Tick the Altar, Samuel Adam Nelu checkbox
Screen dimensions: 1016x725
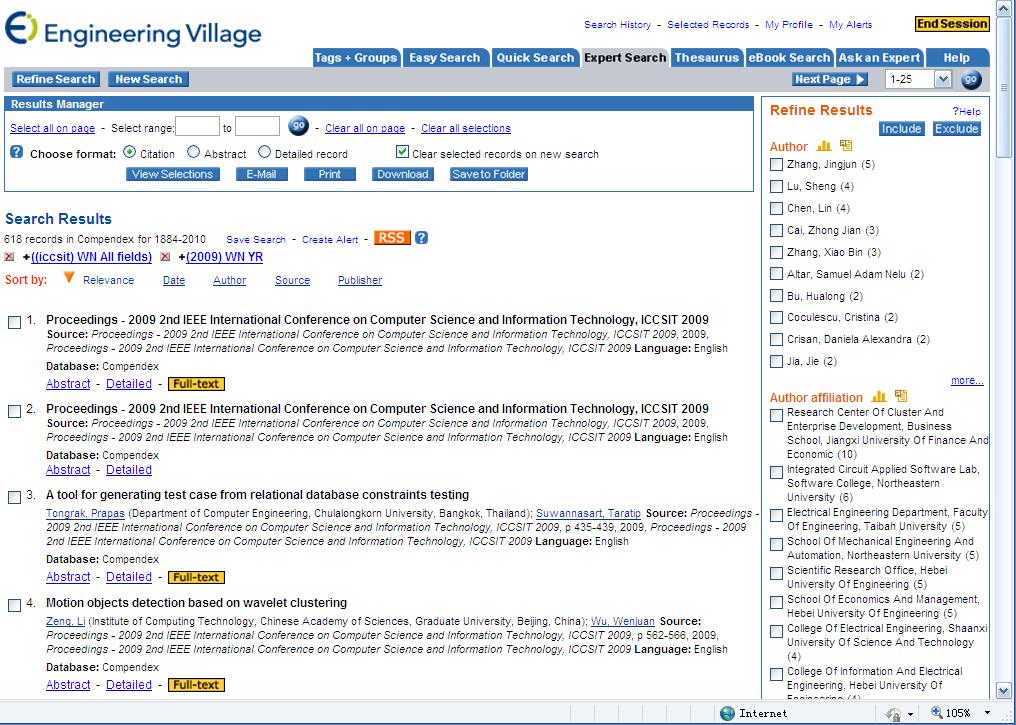point(776,274)
